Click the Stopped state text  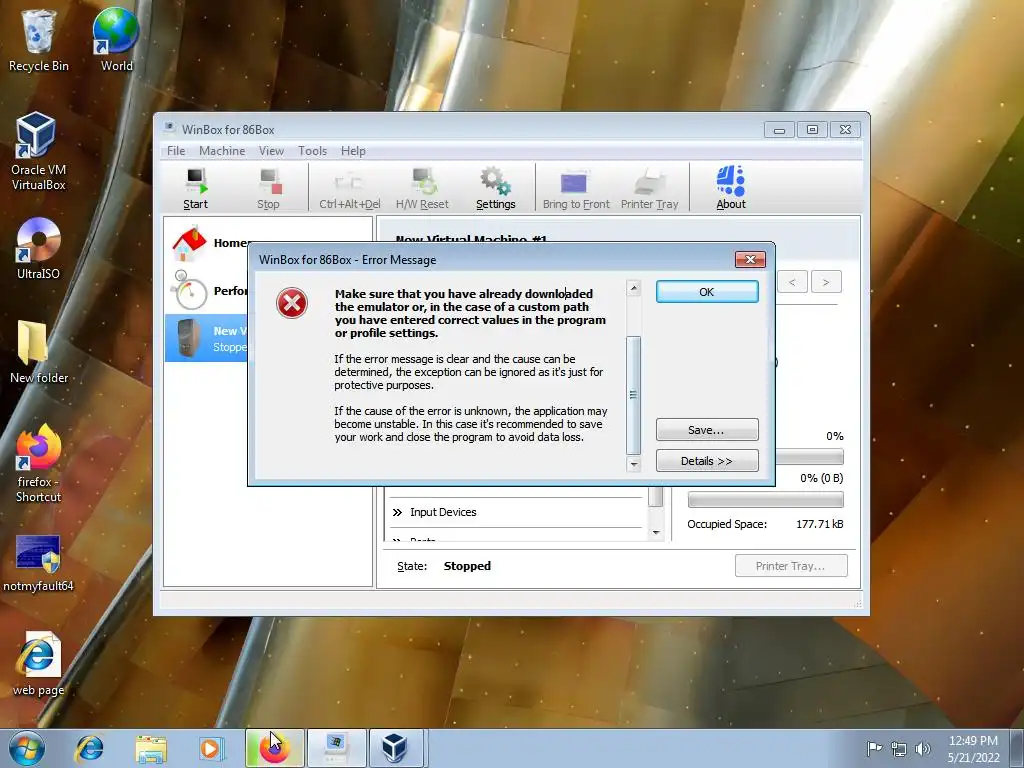click(467, 566)
